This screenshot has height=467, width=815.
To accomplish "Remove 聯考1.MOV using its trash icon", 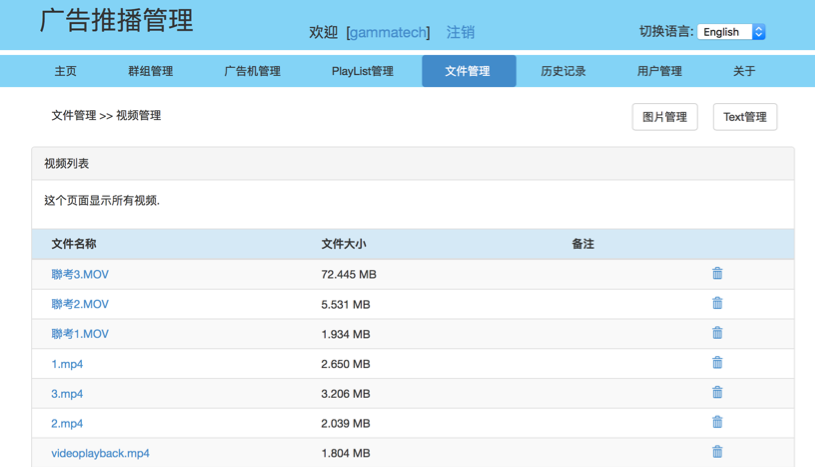I will pos(717,333).
